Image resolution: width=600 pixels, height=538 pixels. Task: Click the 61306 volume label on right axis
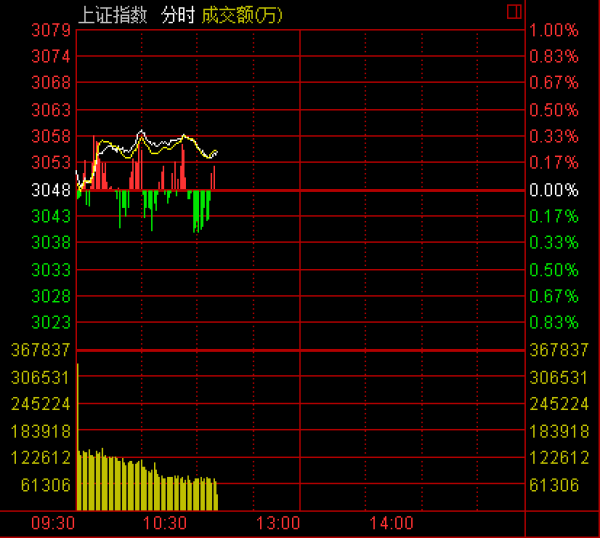click(x=557, y=484)
